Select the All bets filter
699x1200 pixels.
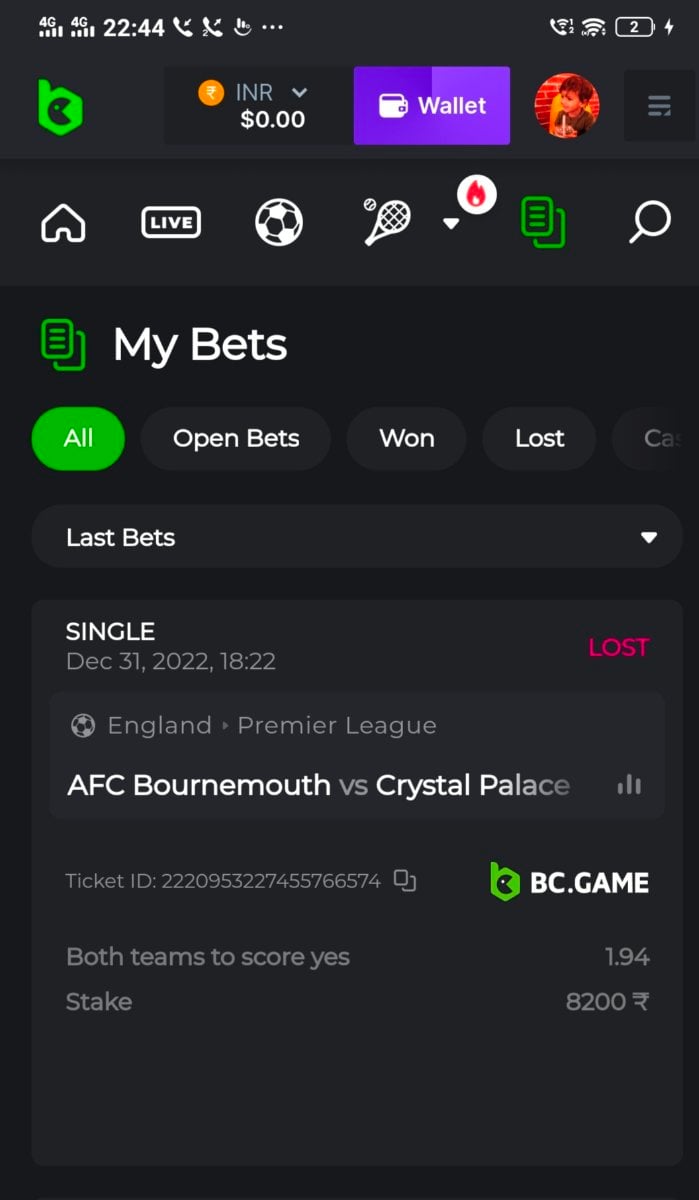point(78,438)
